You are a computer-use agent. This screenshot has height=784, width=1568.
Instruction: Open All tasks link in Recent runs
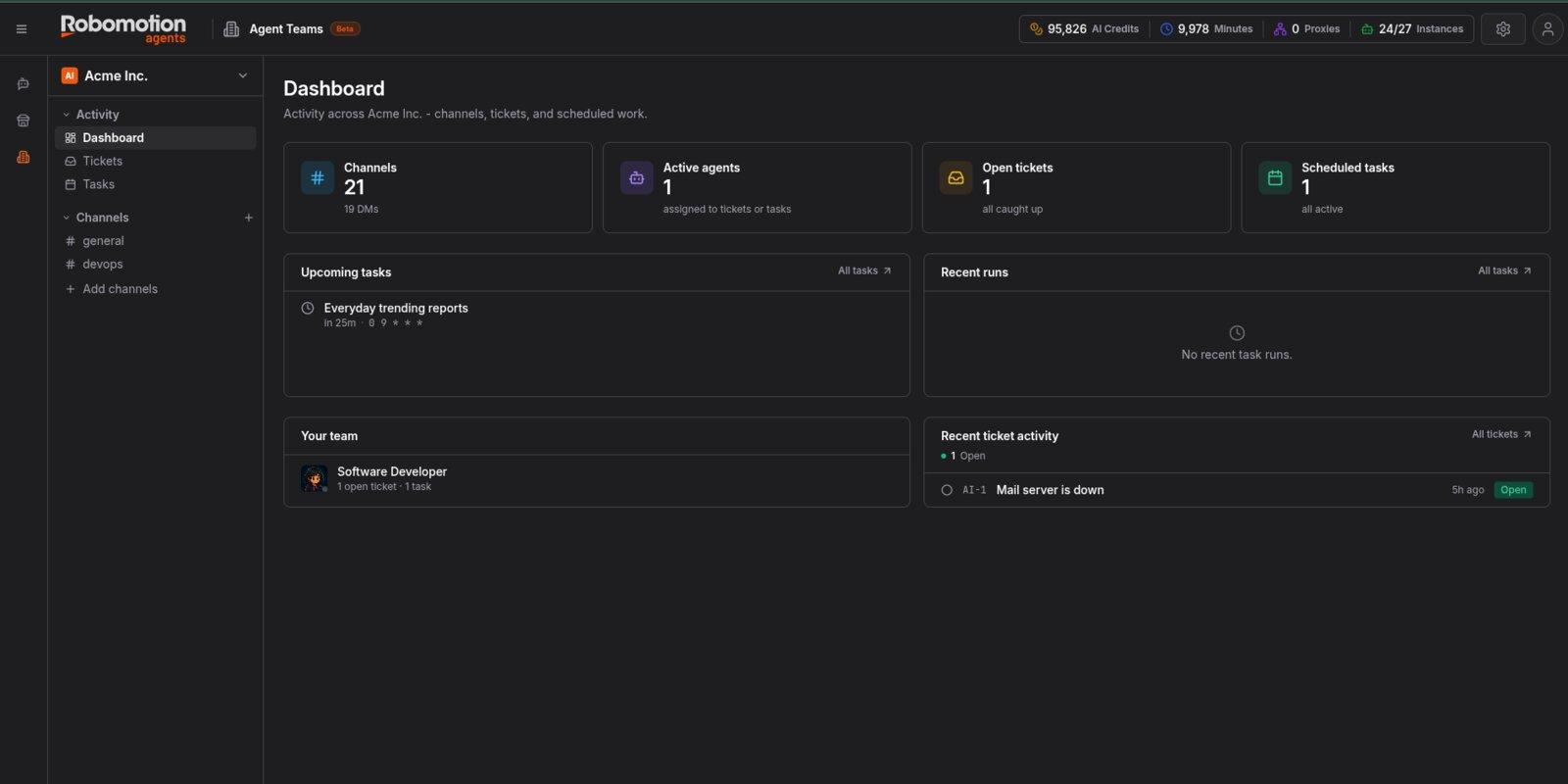pos(1504,270)
